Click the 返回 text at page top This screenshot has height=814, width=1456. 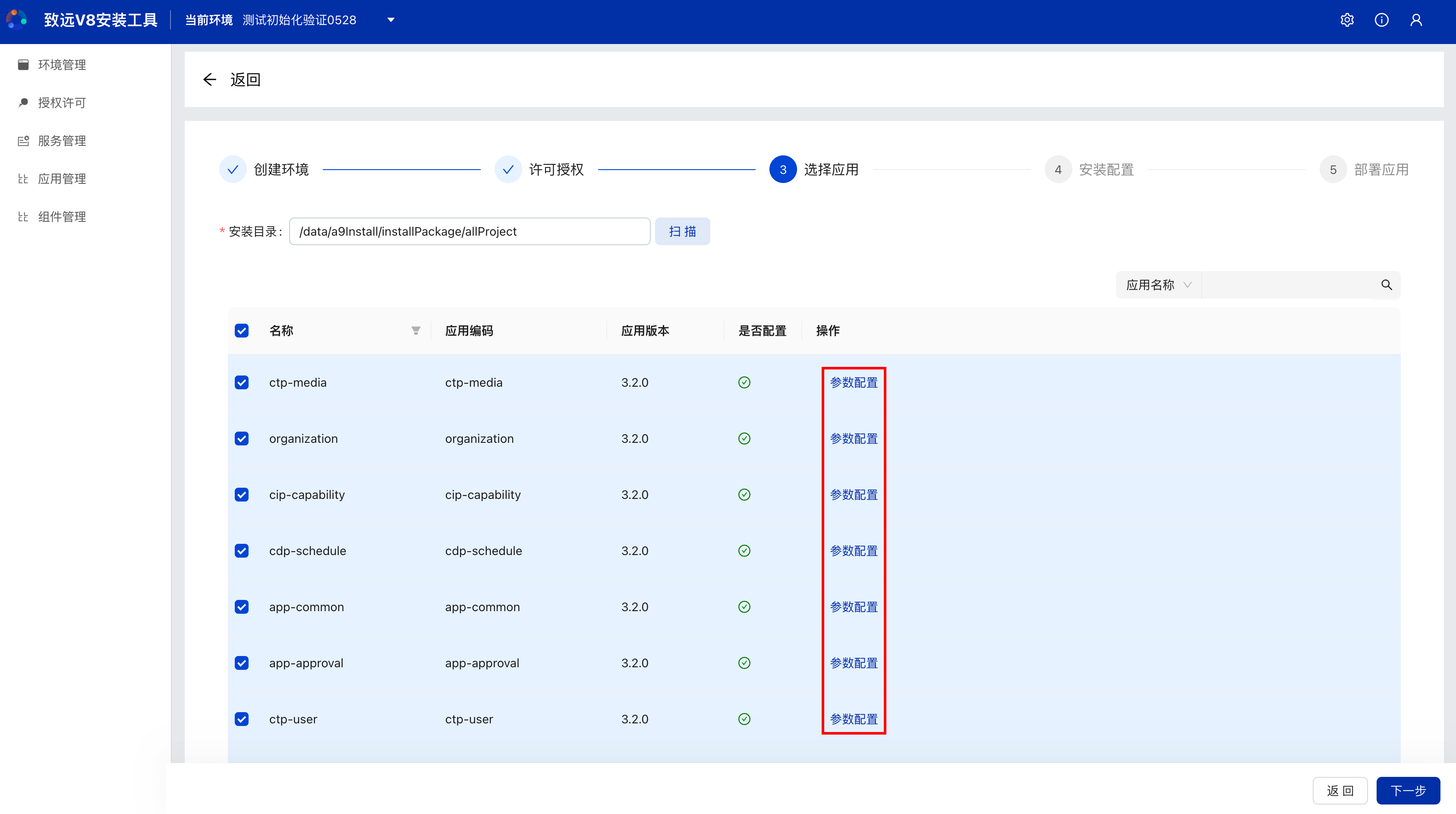pos(245,79)
